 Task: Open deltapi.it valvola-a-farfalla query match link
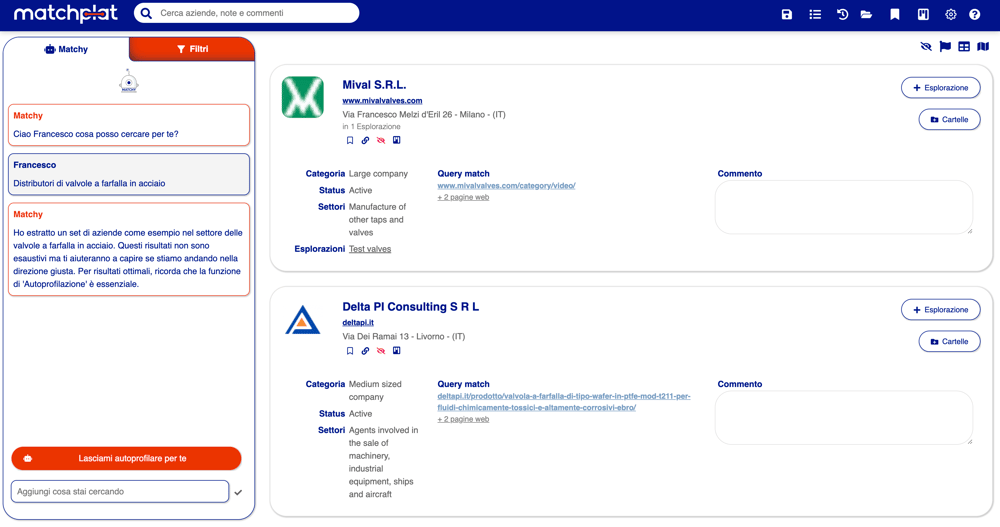564,402
